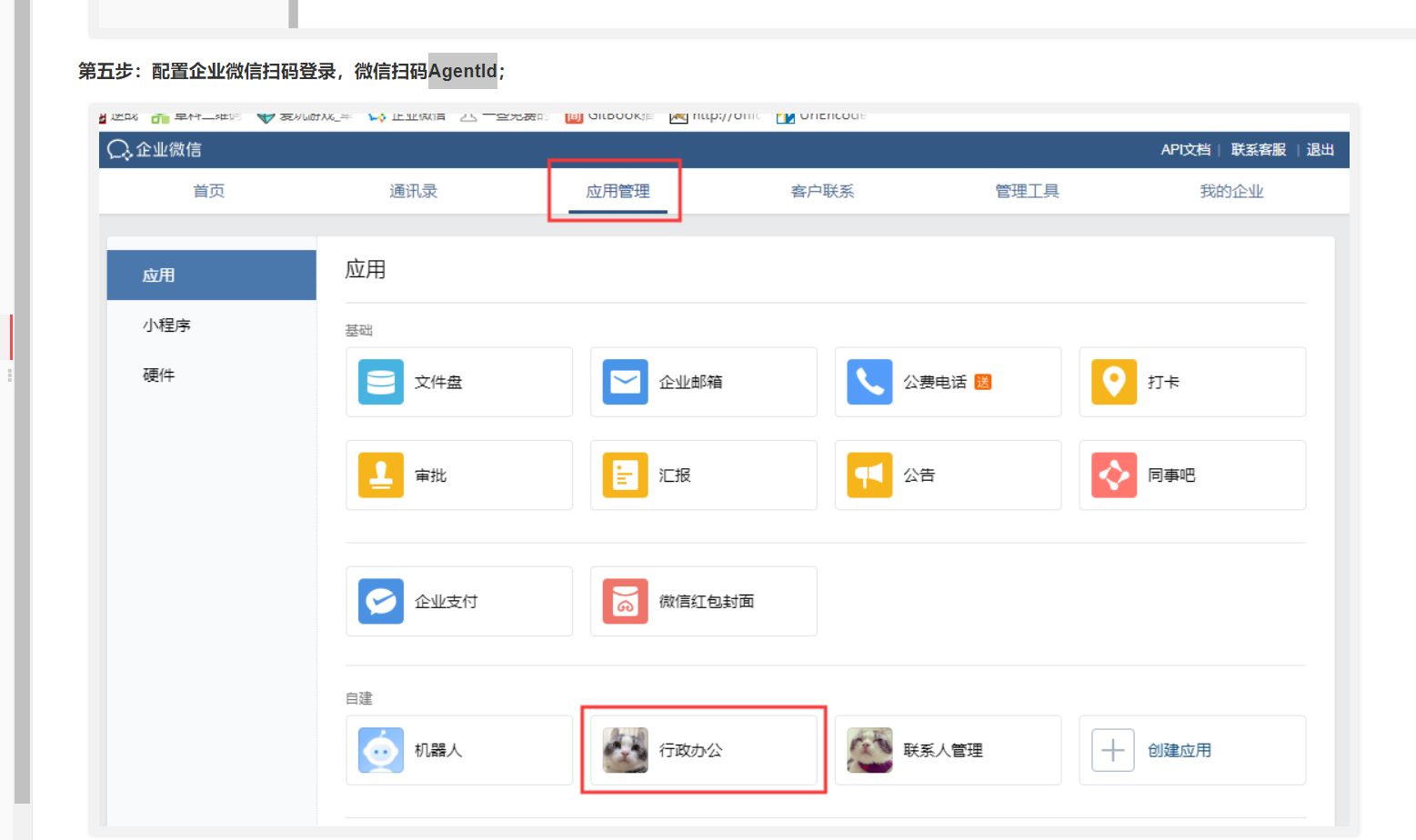Click the 公费电话 label
1416x840 pixels.
click(x=935, y=382)
